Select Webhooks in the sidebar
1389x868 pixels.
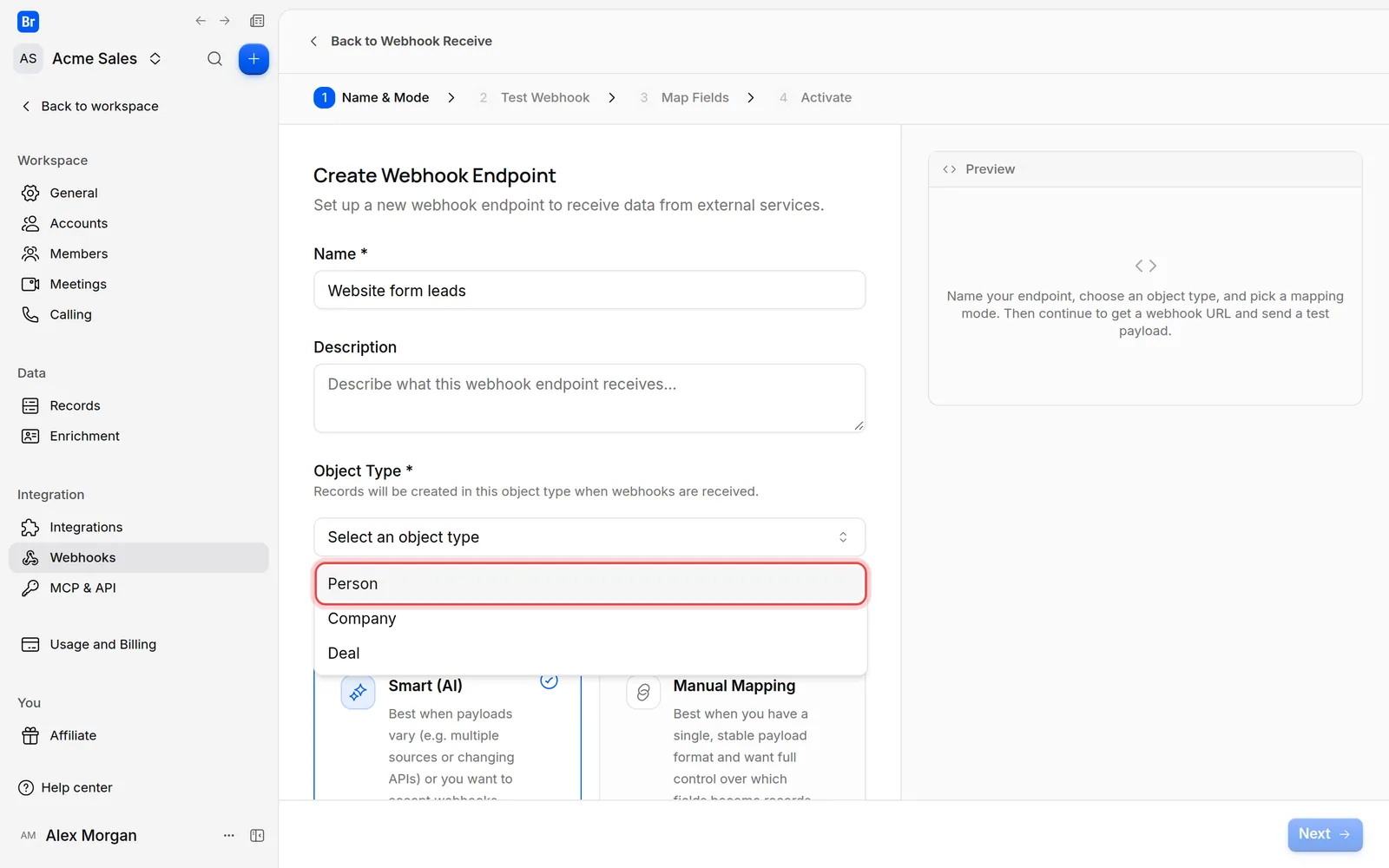(x=139, y=557)
